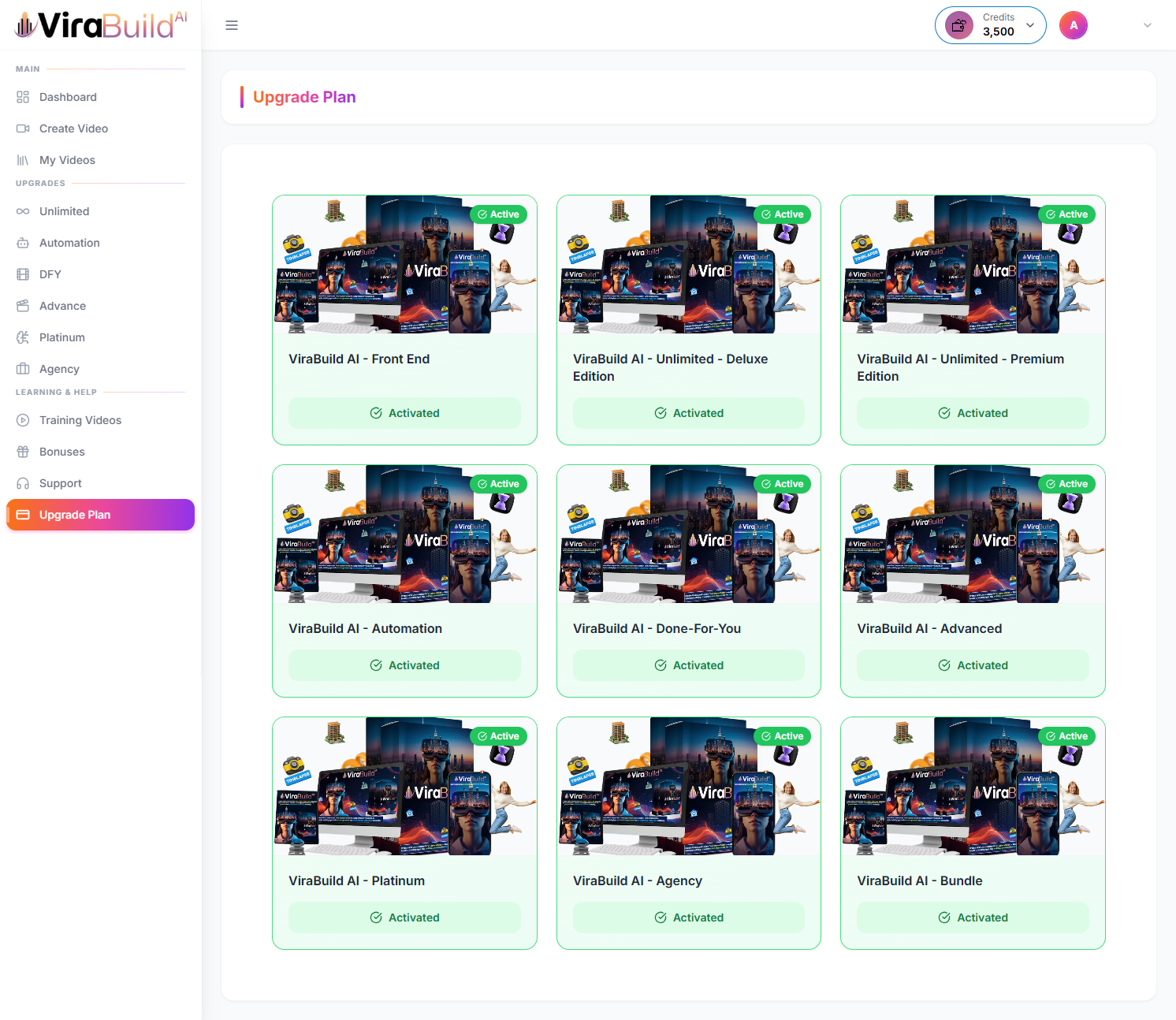The image size is (1176, 1020).
Task: Click the Training Videos play icon
Action: 23,420
